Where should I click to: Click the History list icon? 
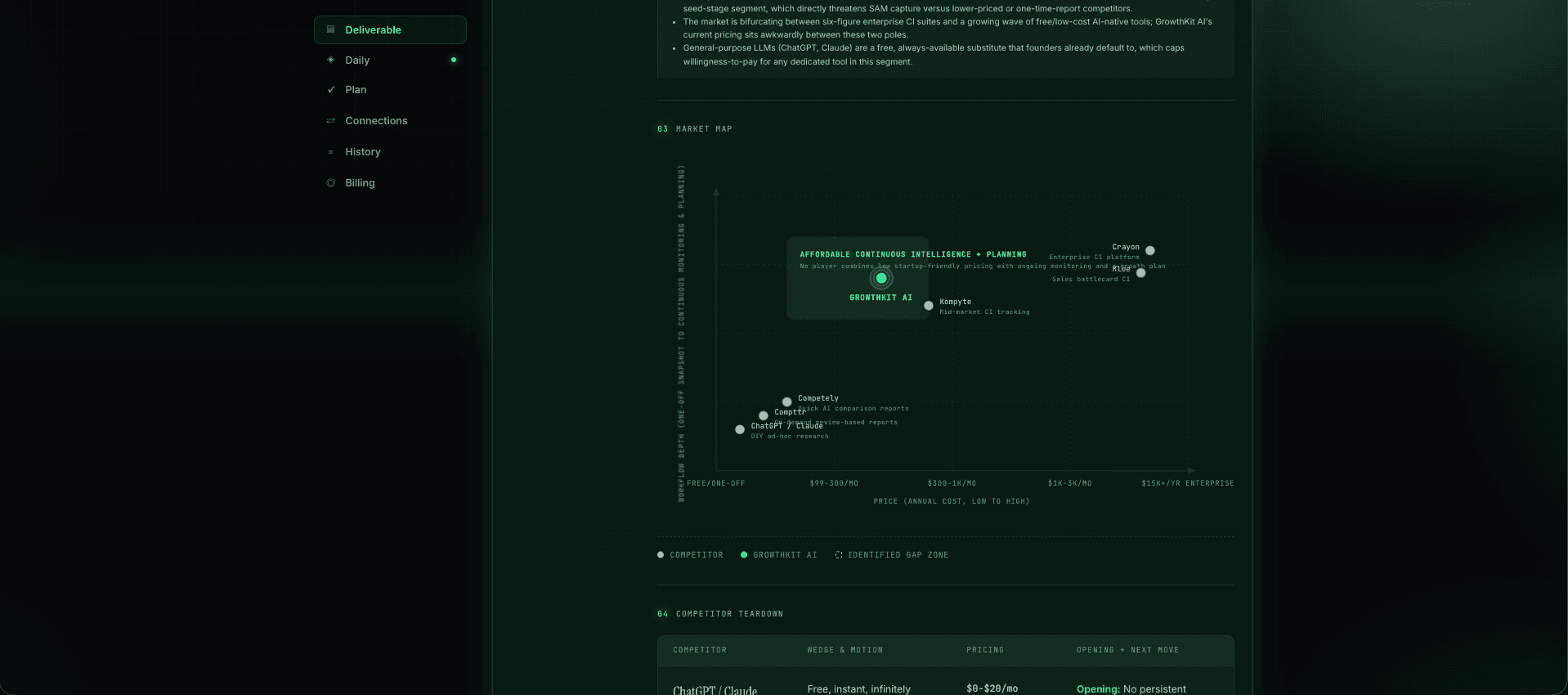coord(330,152)
